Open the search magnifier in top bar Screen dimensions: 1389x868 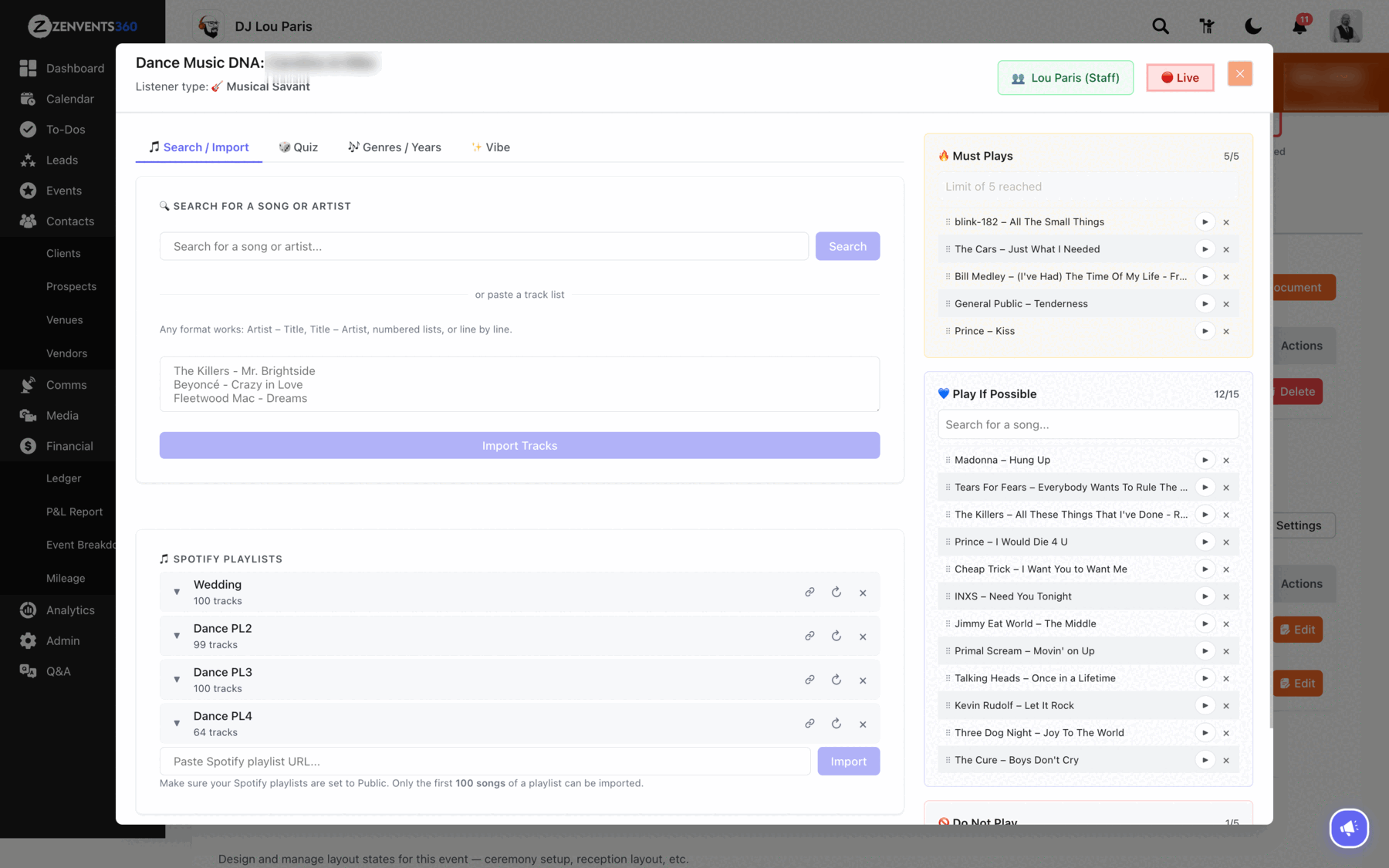pos(1161,26)
